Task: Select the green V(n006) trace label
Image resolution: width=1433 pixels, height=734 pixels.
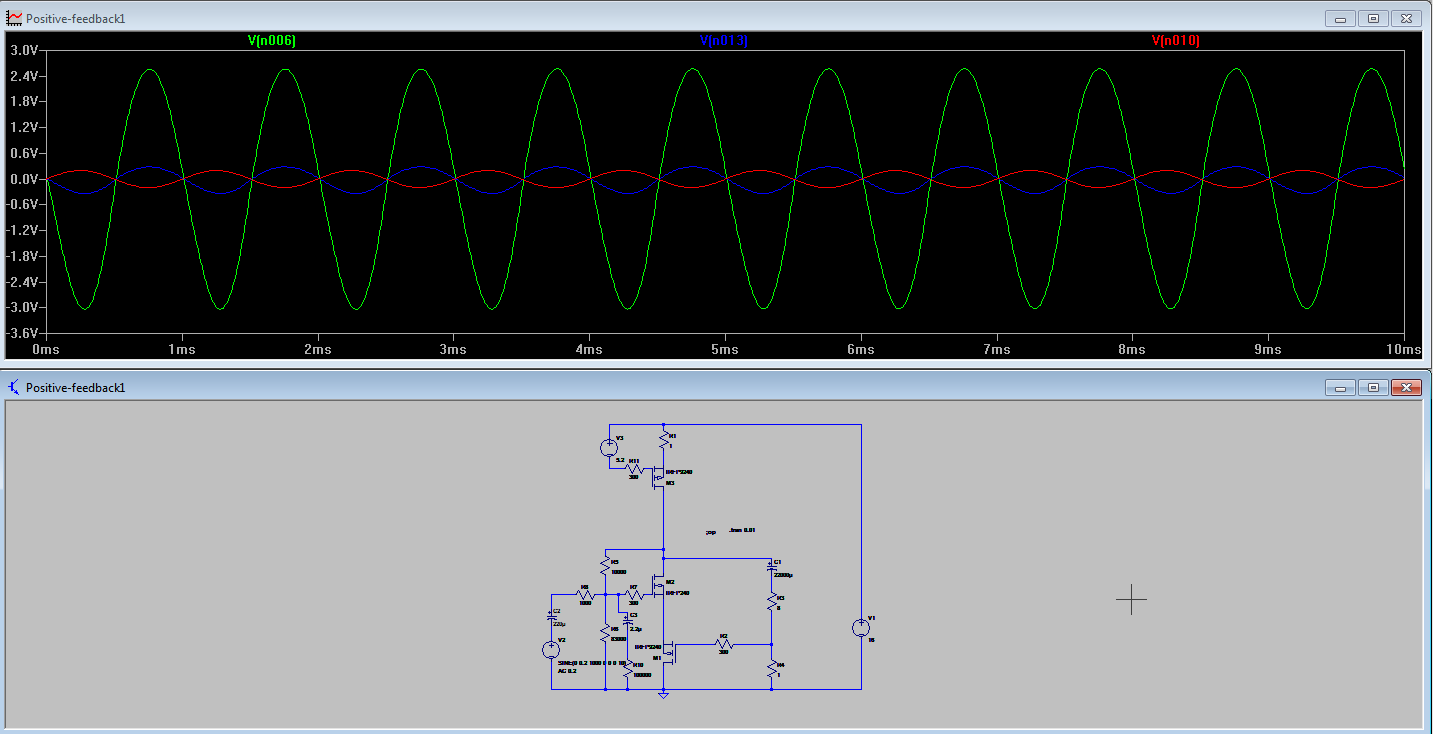Action: coord(272,41)
